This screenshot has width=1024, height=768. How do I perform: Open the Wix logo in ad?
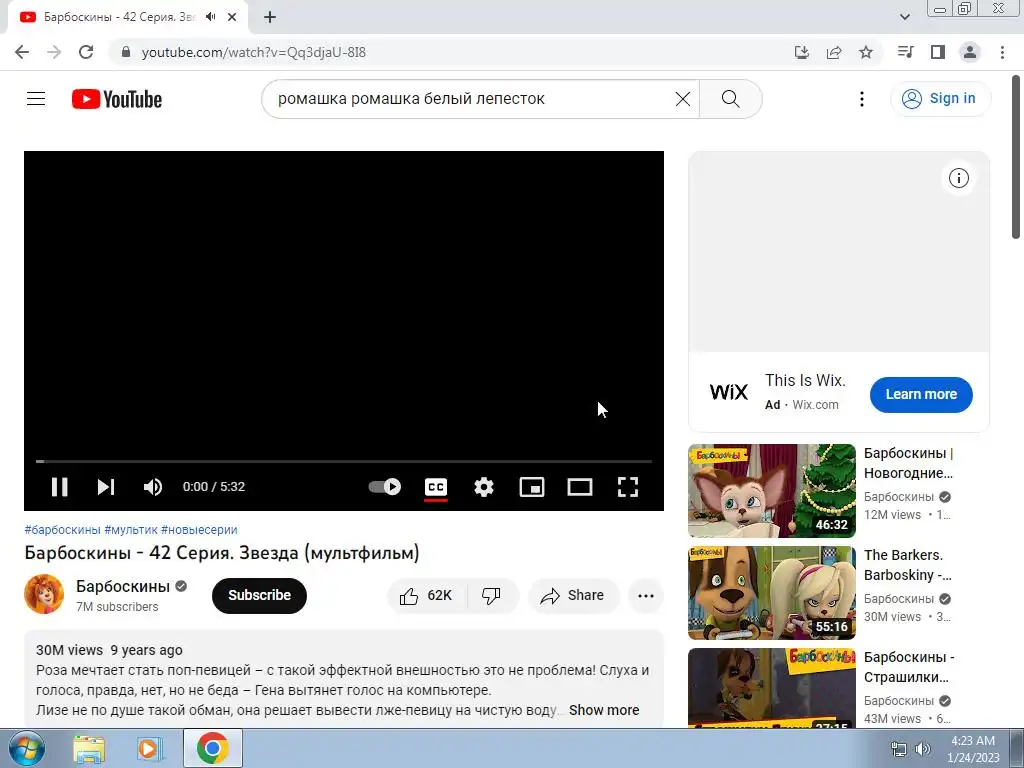[729, 392]
